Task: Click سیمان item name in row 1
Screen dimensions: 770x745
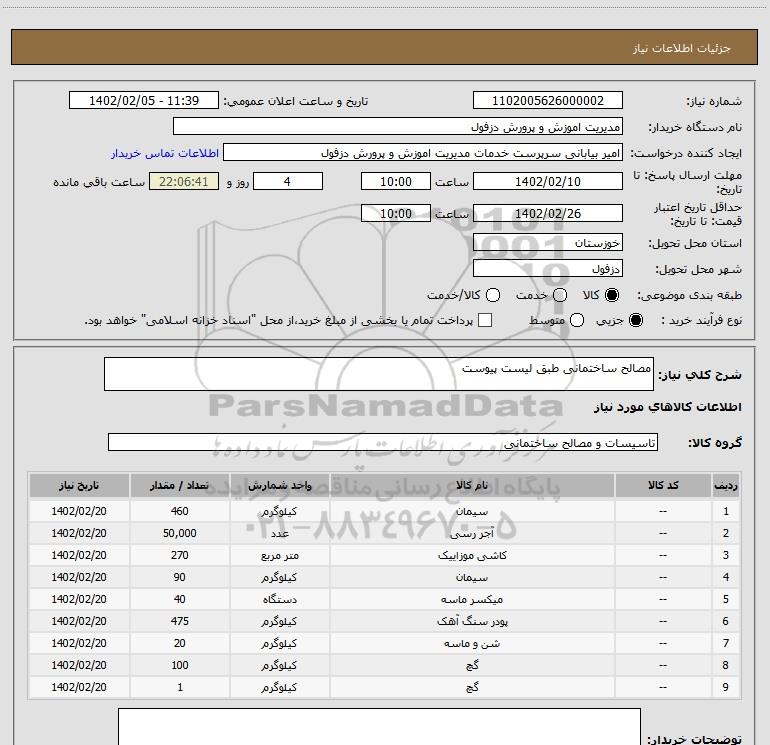Action: click(472, 512)
